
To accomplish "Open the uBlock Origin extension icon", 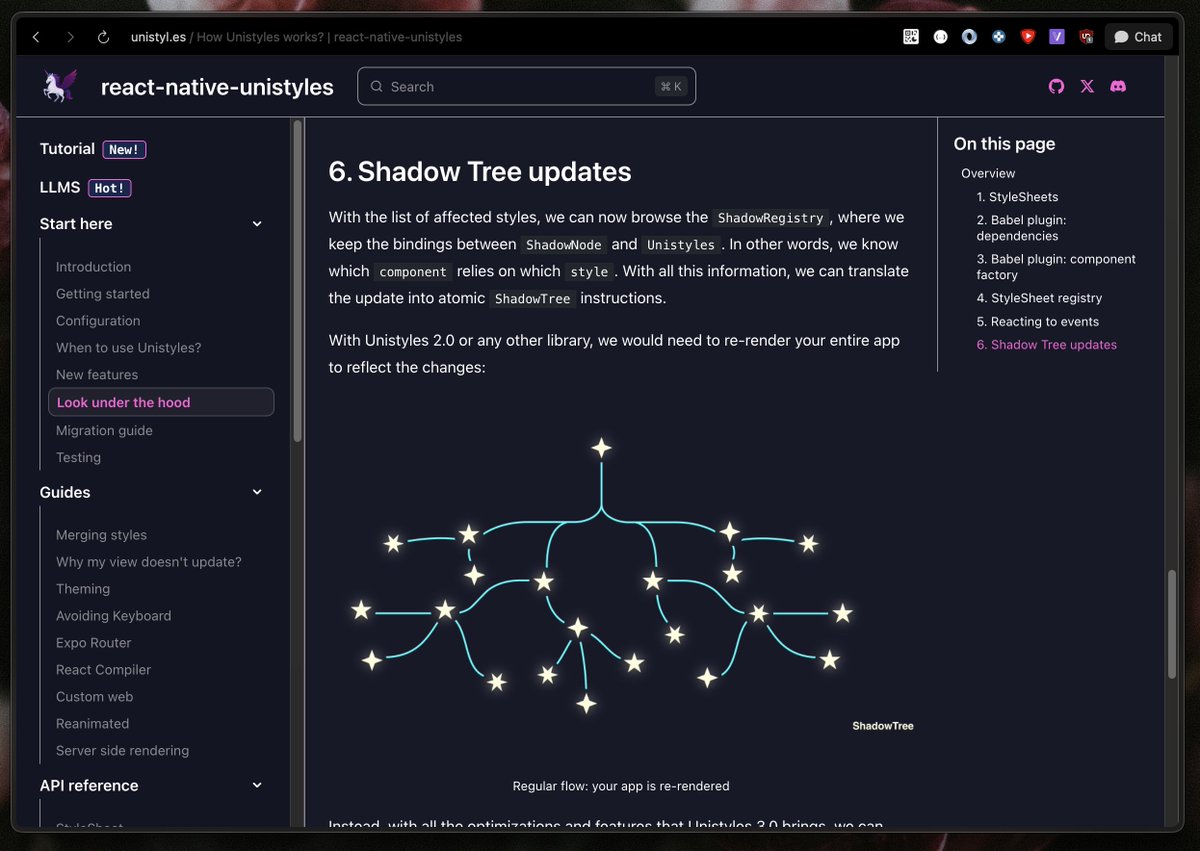I will click(x=1086, y=37).
